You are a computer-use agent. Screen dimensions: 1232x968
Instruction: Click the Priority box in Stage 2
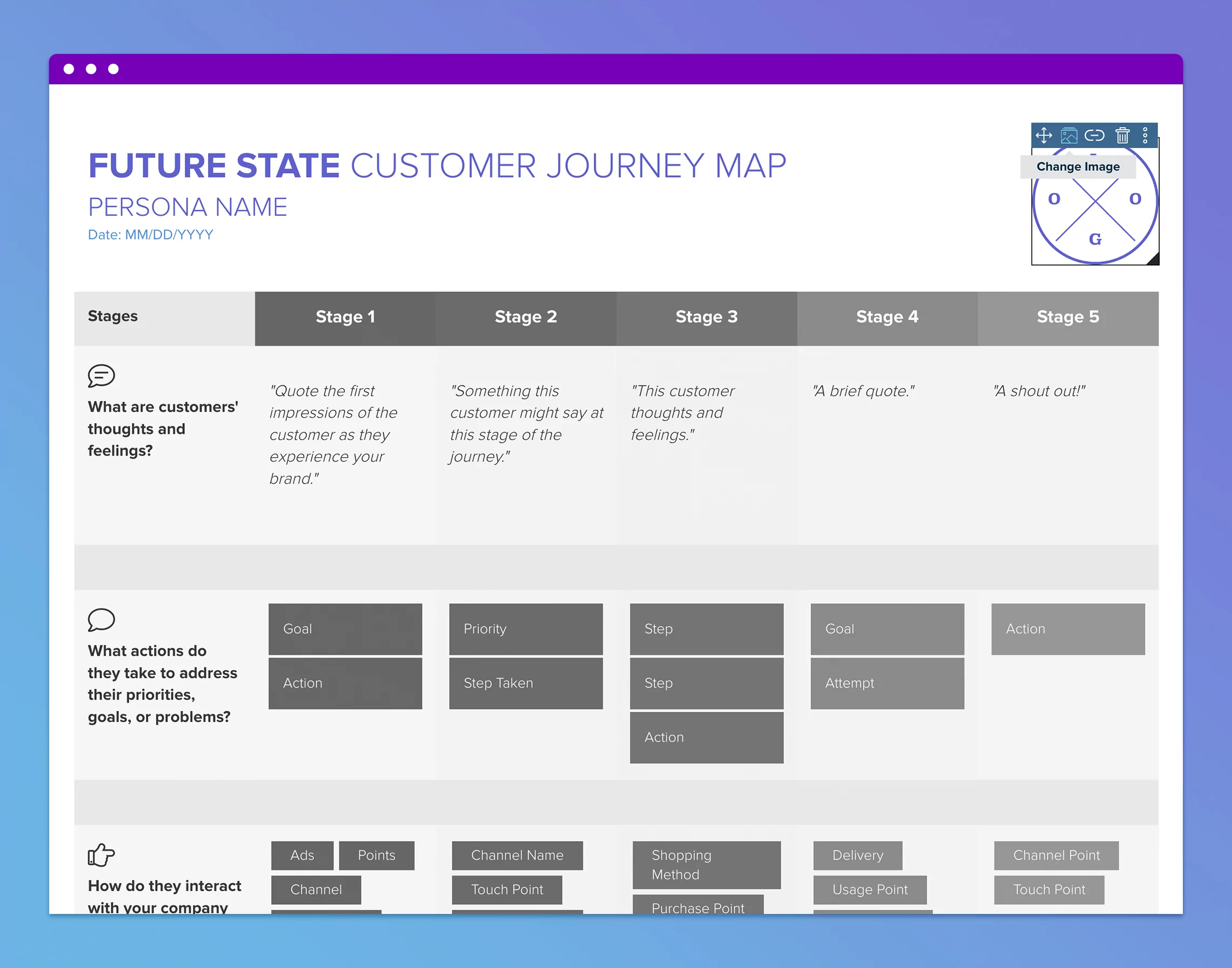point(525,629)
